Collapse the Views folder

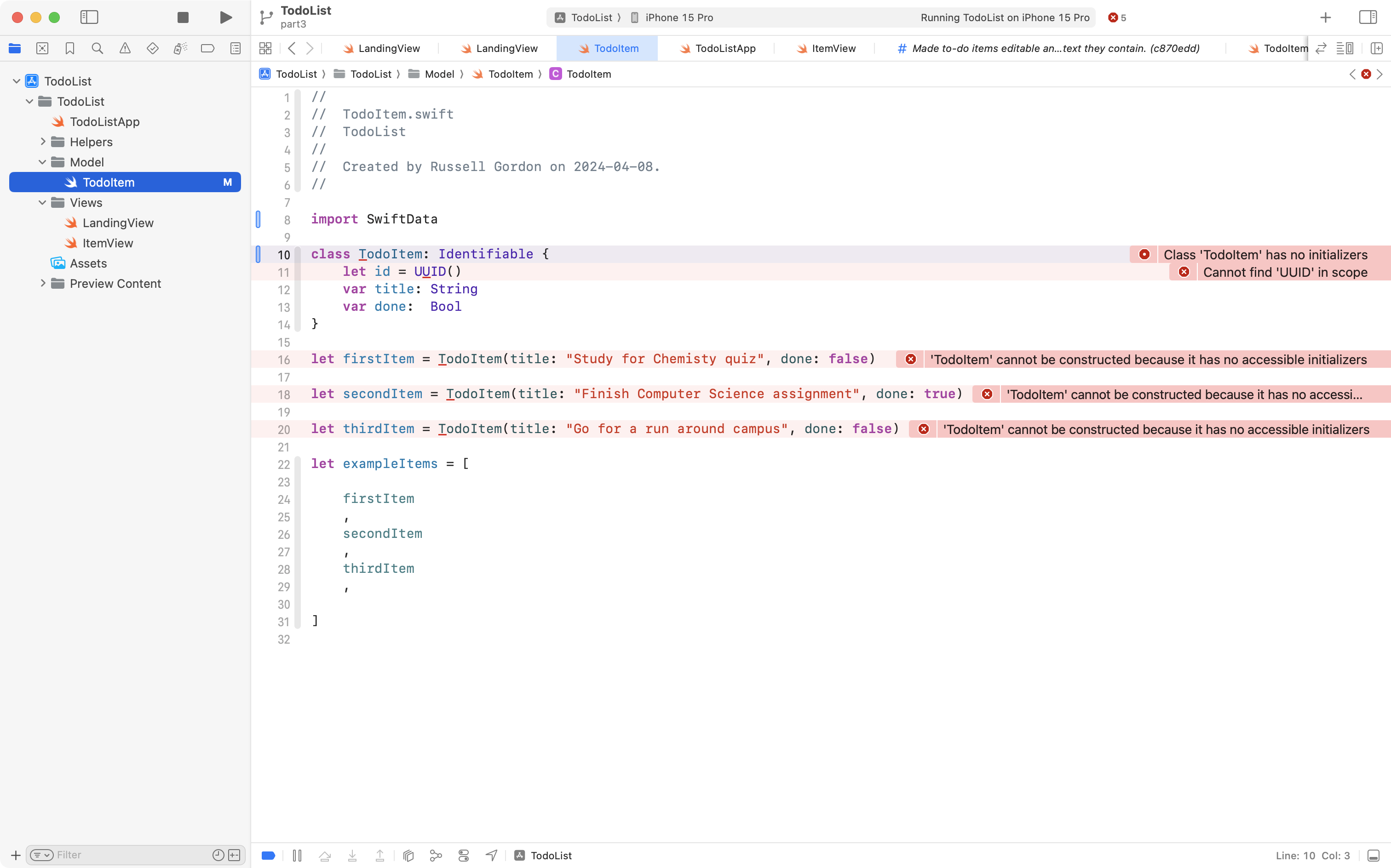[x=42, y=203]
